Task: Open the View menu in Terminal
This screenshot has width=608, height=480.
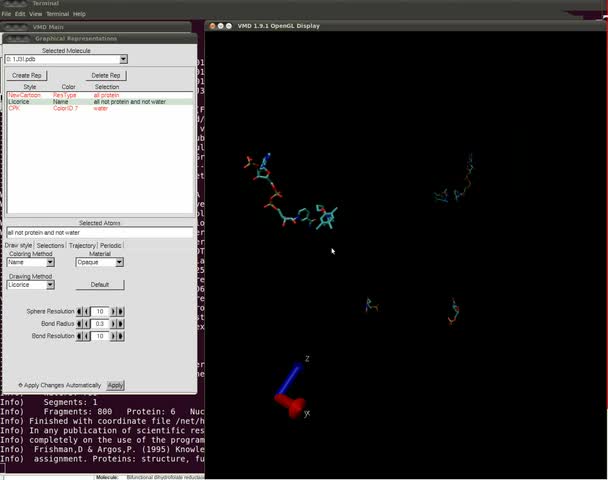Action: (x=35, y=14)
